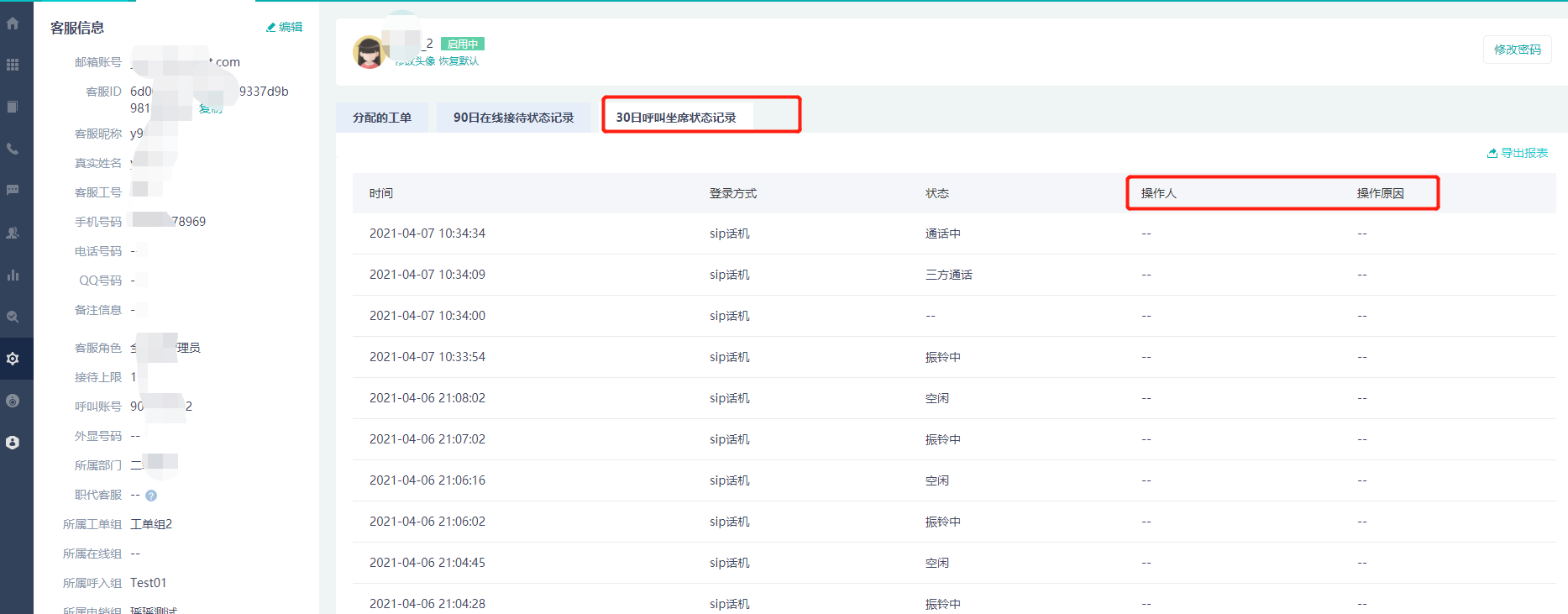This screenshot has width=1568, height=614.
Task: Click the 时间 column header
Action: (381, 193)
